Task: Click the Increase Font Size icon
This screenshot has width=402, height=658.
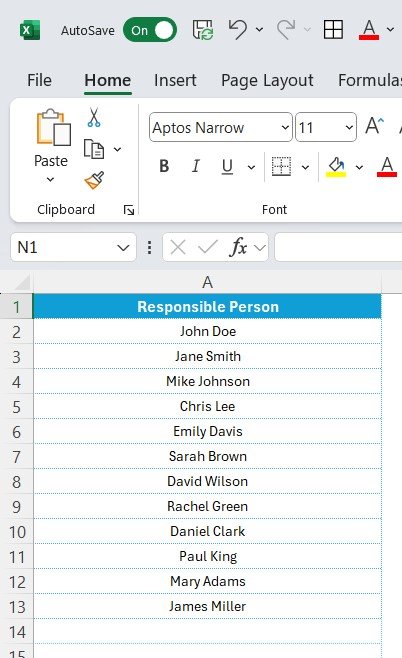Action: click(x=374, y=126)
